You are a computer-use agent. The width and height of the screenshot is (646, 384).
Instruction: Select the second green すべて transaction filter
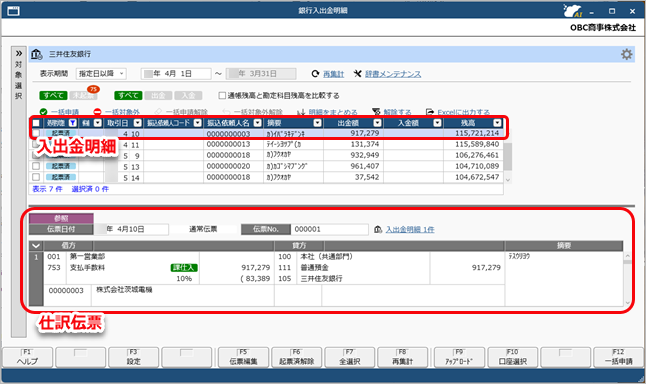(128, 96)
